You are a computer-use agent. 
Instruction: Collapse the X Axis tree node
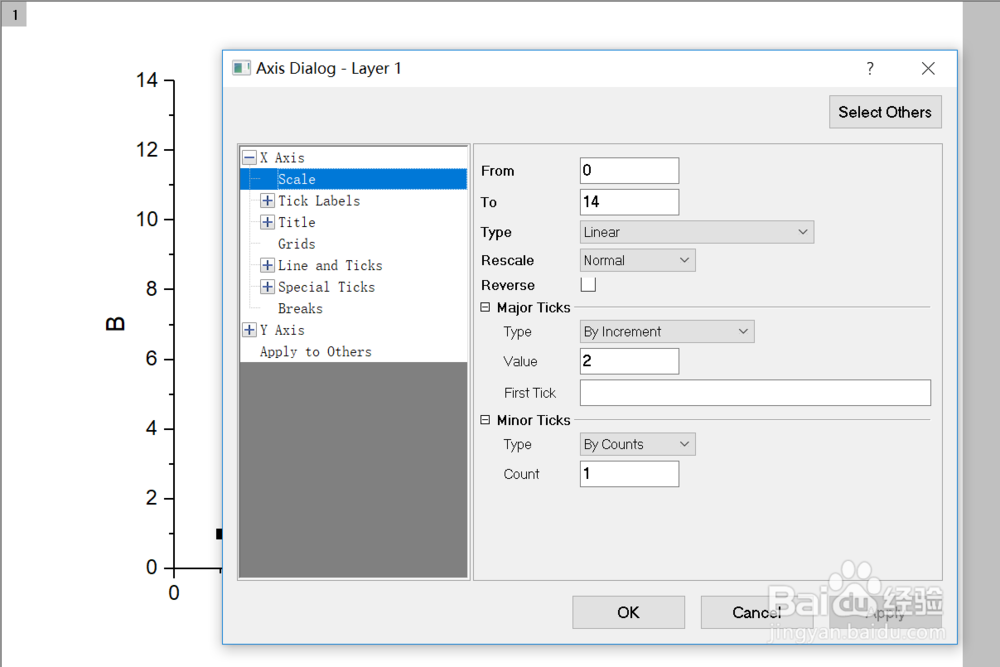pyautogui.click(x=249, y=158)
